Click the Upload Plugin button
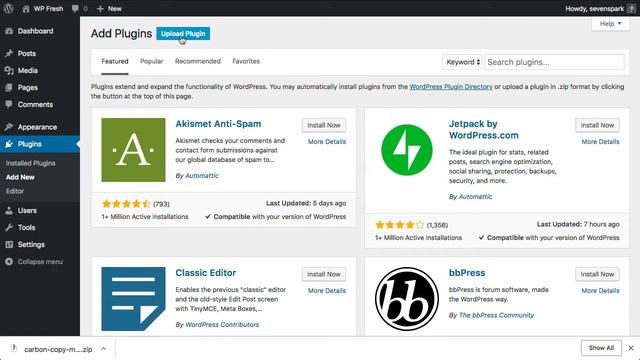 [x=183, y=33]
